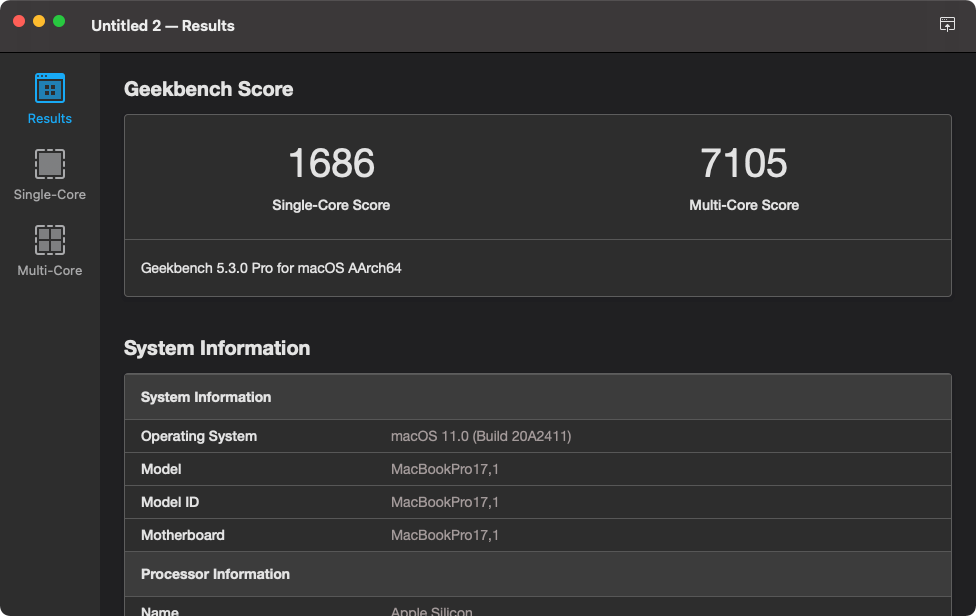The image size is (976, 616).
Task: Click the Motherboard row label
Action: [x=182, y=535]
